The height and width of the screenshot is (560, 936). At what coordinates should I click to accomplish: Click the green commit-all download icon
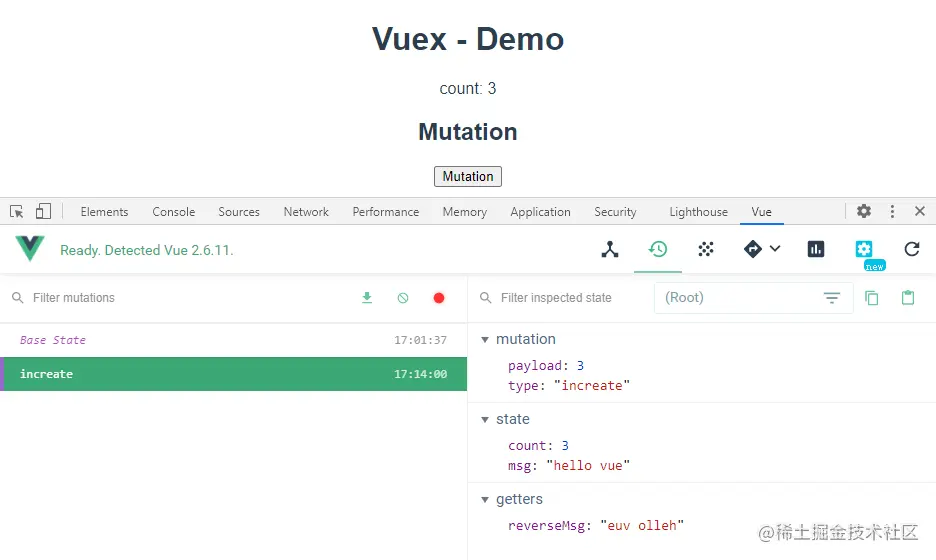click(367, 298)
